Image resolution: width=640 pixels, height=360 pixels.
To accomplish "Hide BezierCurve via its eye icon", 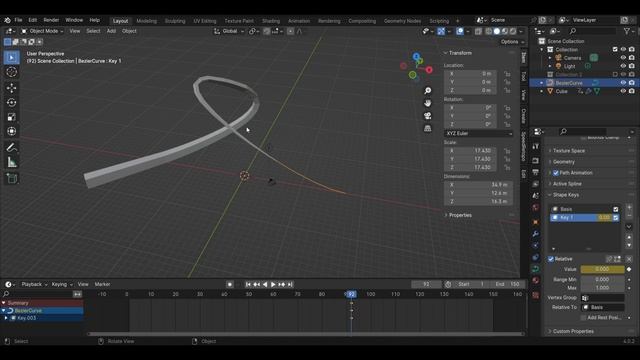I will coord(623,83).
